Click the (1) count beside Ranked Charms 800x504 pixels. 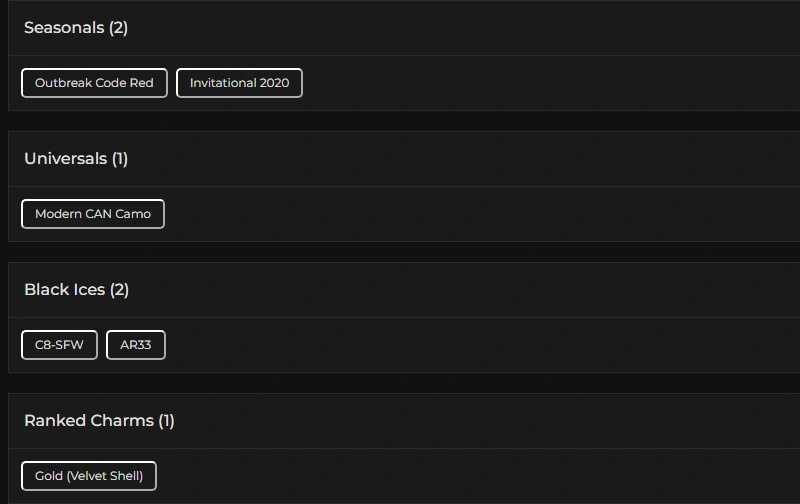tap(166, 421)
